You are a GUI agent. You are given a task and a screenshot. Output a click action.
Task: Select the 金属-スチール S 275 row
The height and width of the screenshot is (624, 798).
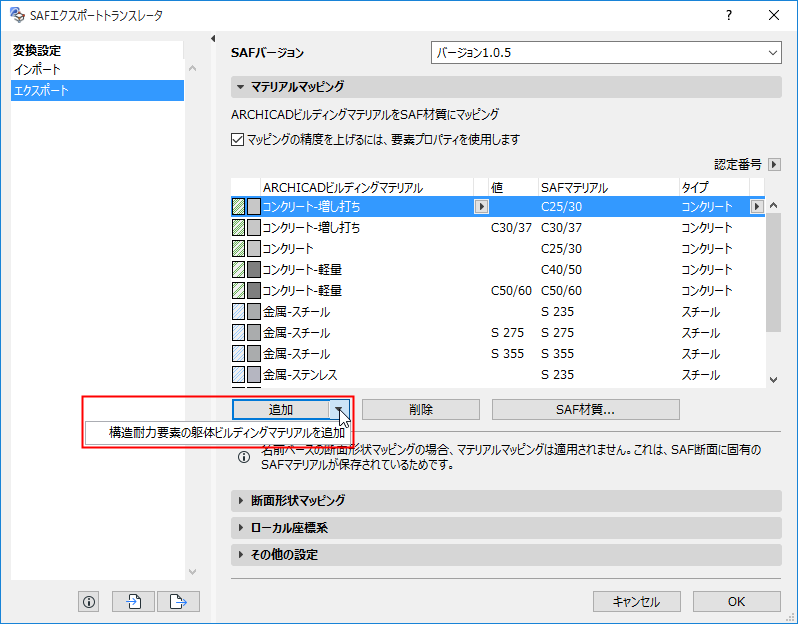[x=498, y=332]
